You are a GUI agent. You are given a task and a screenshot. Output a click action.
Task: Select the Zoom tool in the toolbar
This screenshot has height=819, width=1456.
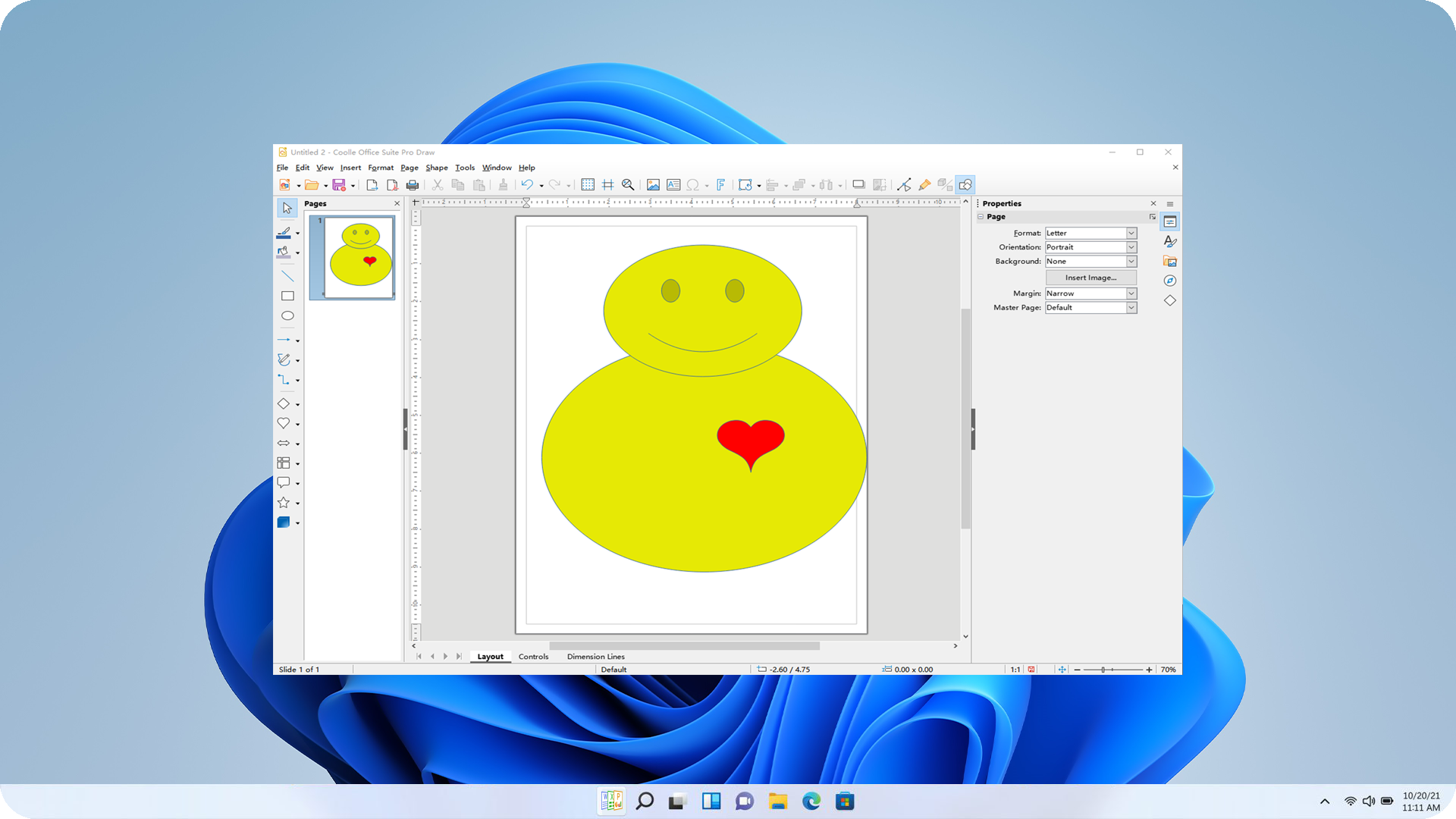628,184
